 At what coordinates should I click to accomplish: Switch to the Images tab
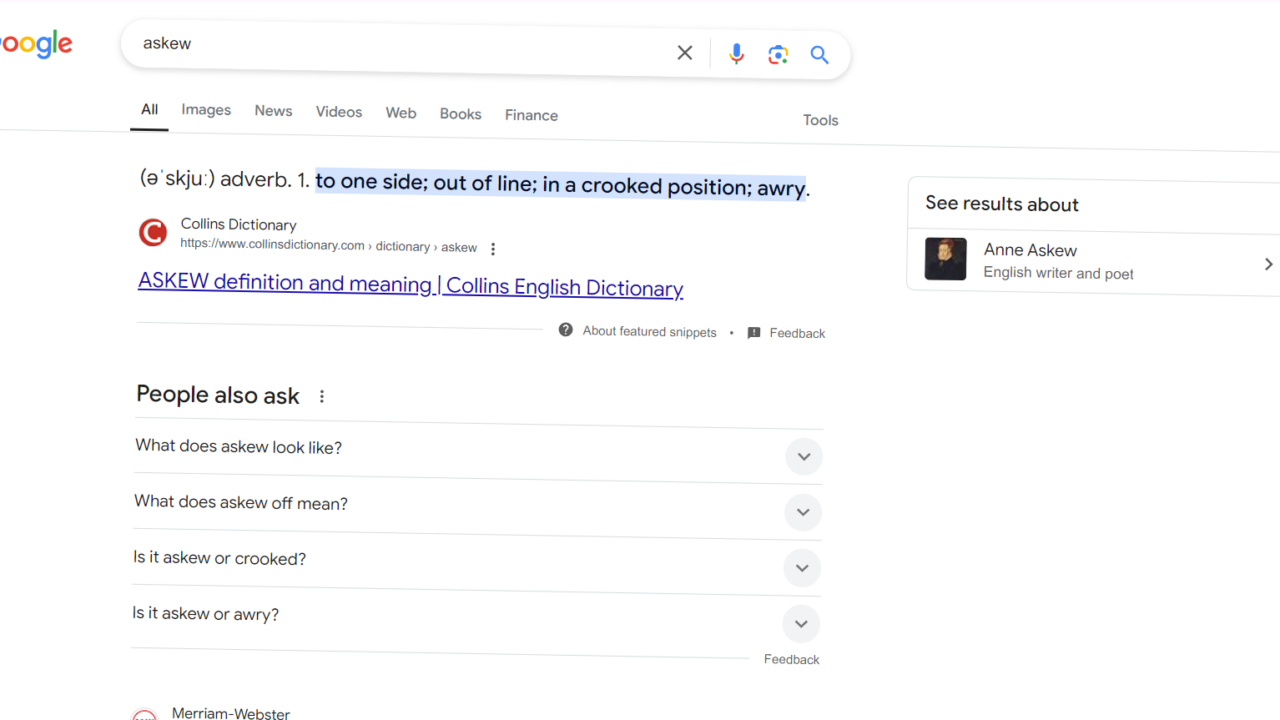[x=205, y=110]
